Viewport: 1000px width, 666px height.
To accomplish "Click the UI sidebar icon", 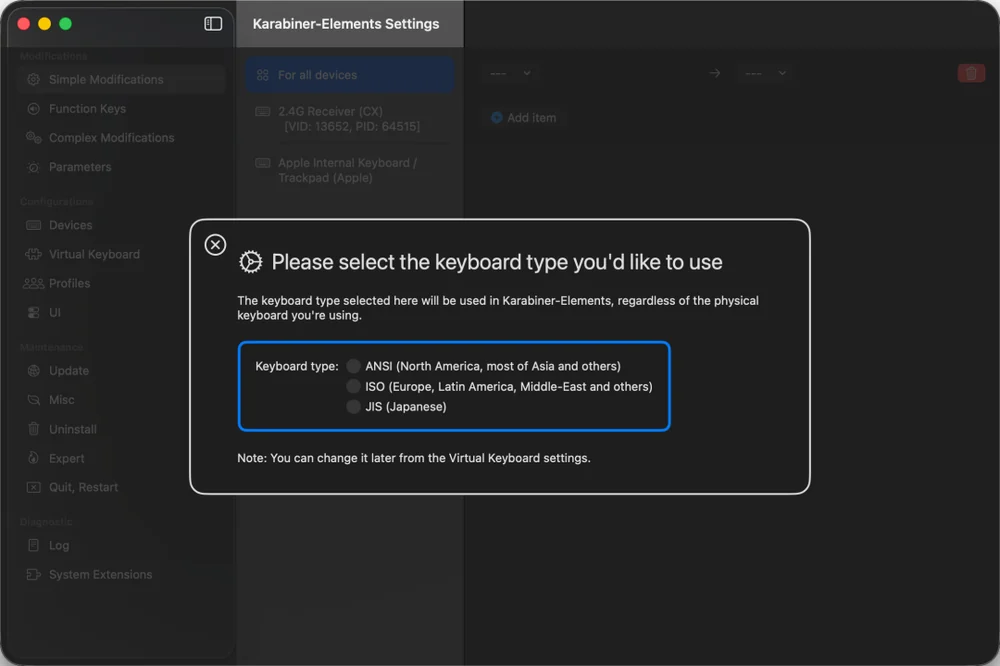I will [x=33, y=313].
